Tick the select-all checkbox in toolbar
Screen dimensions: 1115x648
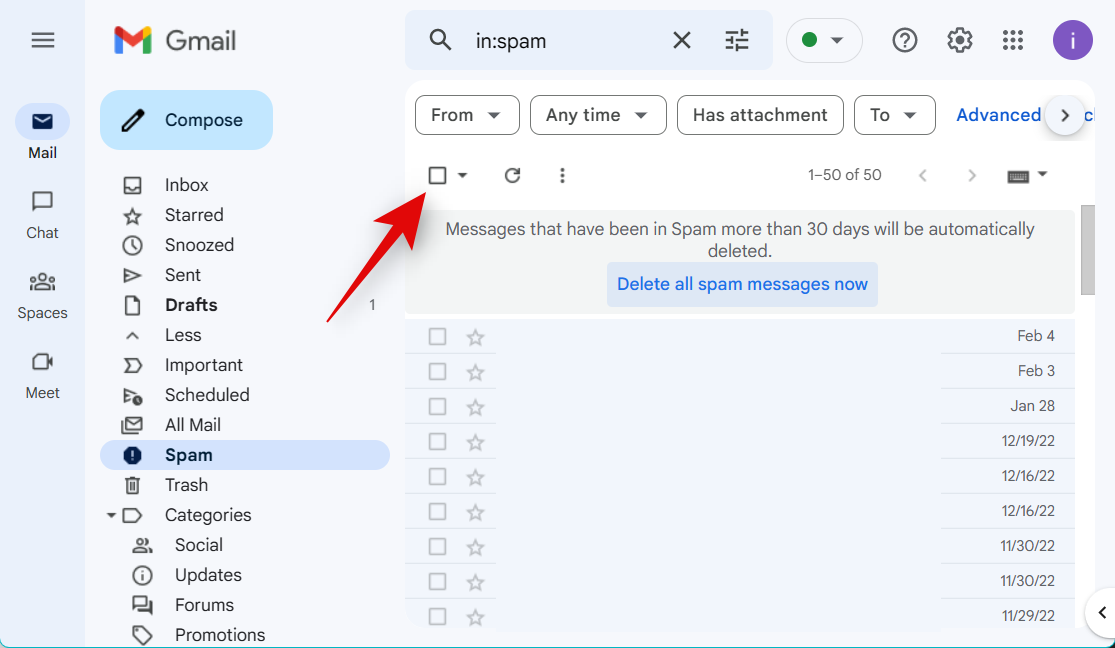[x=437, y=175]
